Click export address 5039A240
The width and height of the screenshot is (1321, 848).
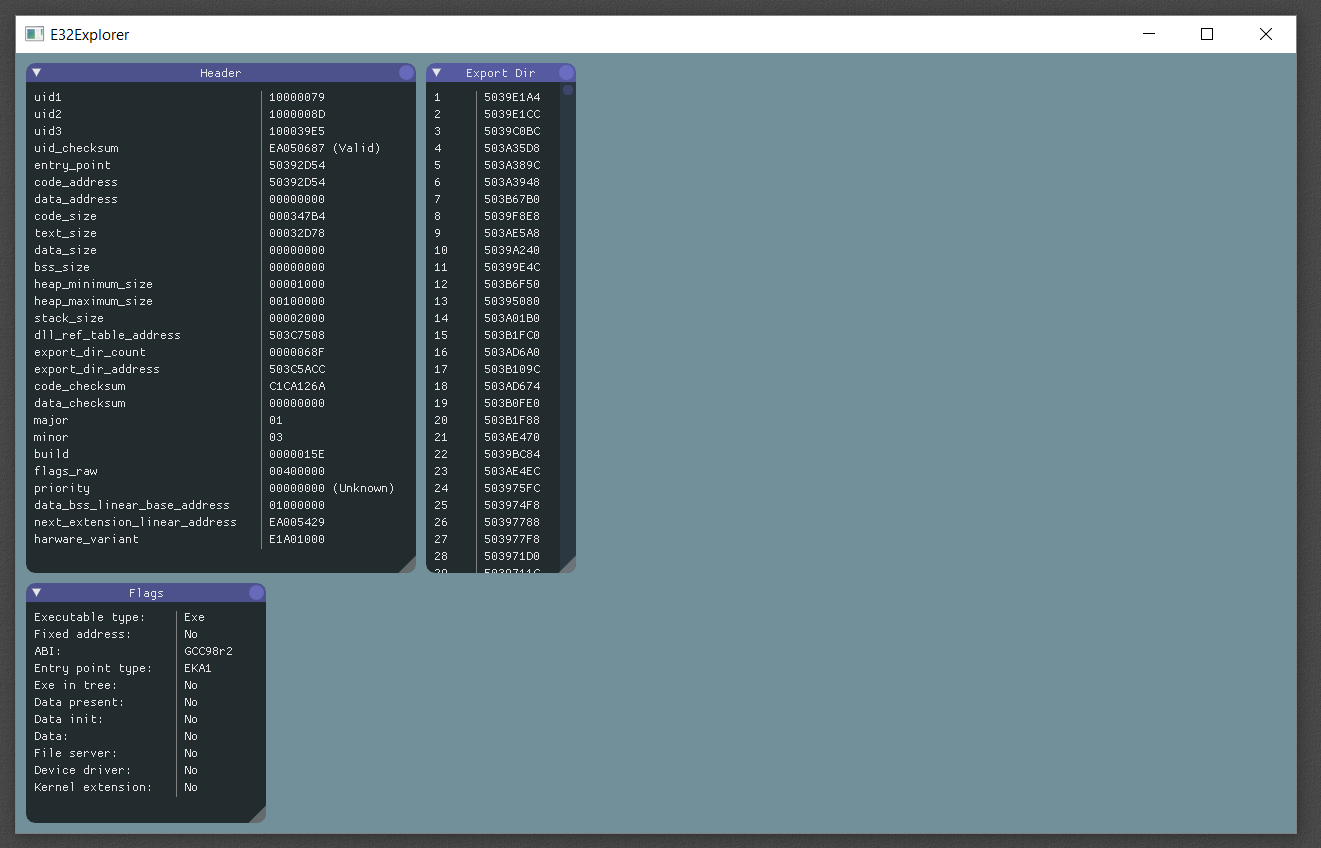click(x=512, y=250)
